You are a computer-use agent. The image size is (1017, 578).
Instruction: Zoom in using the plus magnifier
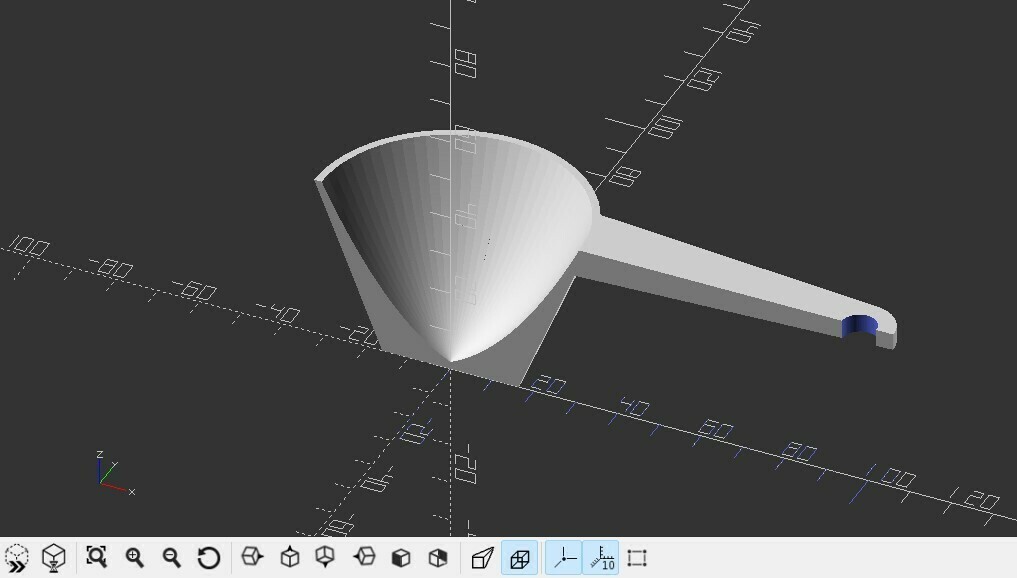coord(134,557)
